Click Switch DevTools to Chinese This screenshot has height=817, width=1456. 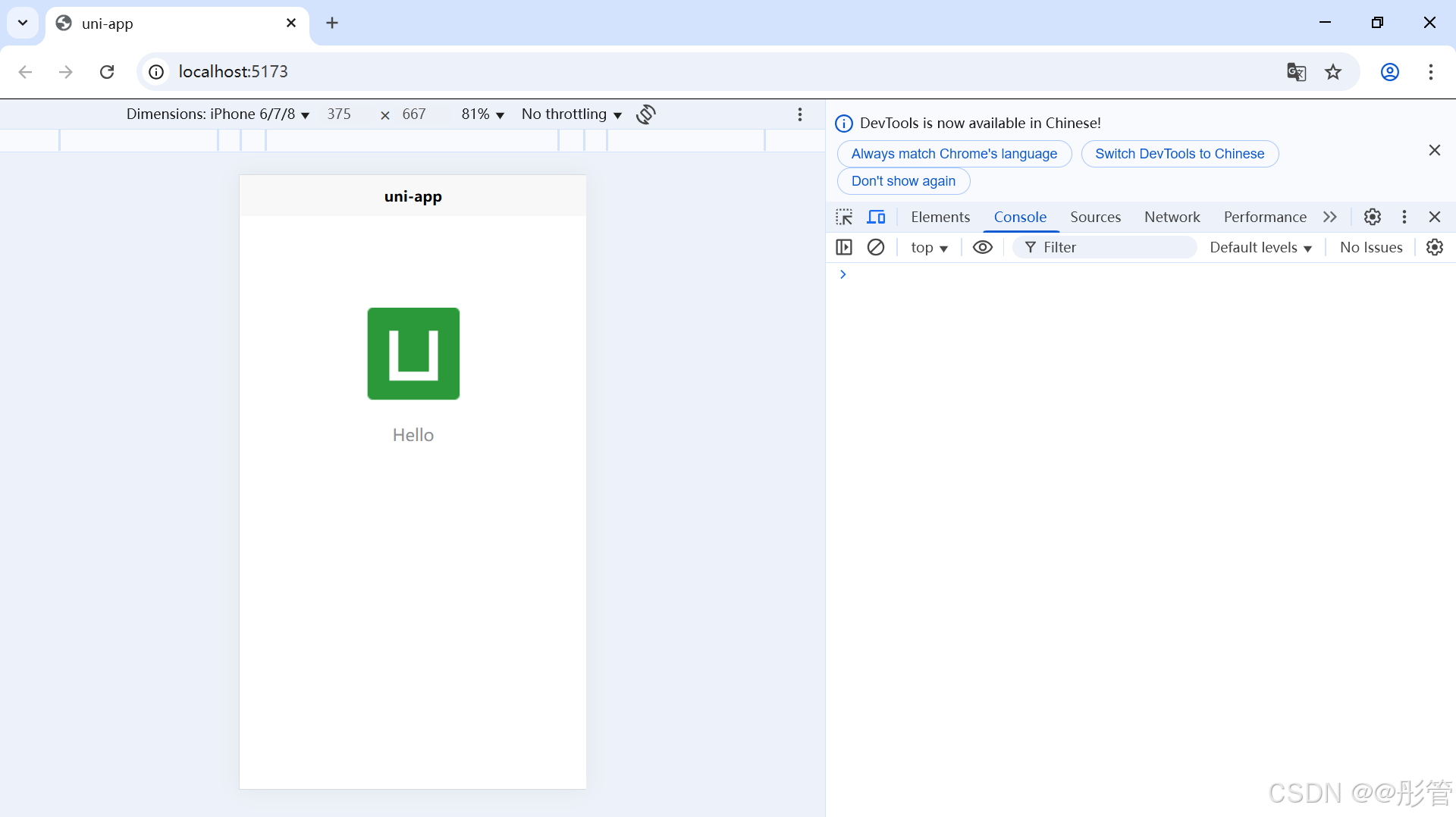click(1180, 154)
